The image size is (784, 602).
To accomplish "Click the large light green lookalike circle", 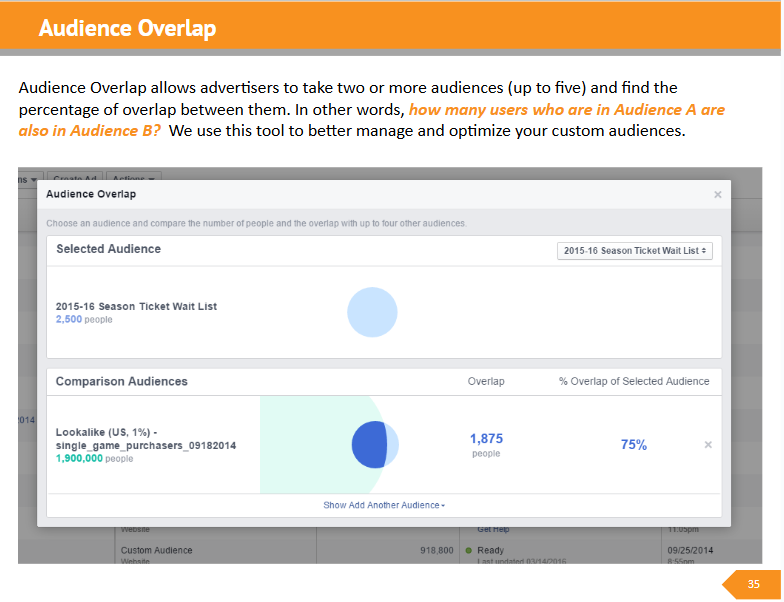I will tap(300, 445).
